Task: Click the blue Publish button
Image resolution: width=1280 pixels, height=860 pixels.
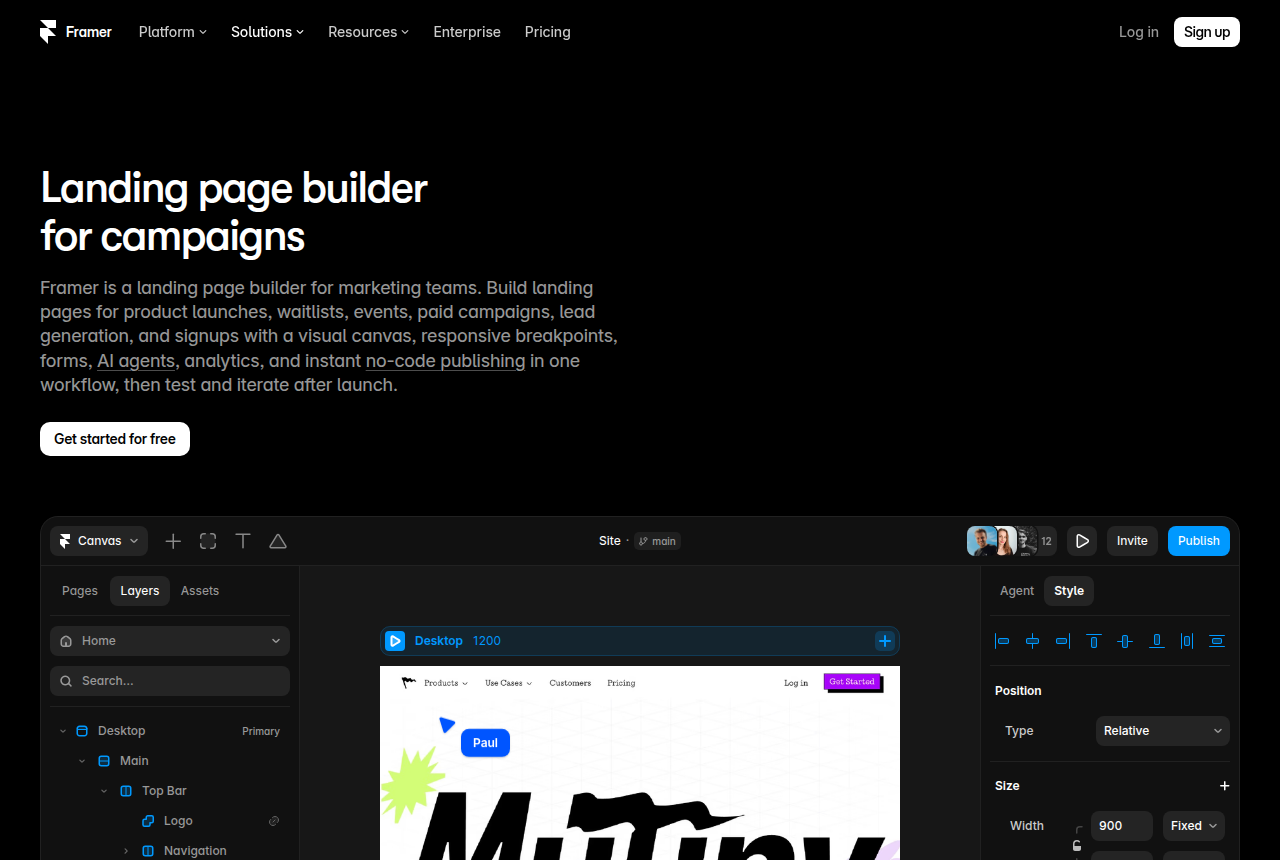Action: pos(1199,541)
